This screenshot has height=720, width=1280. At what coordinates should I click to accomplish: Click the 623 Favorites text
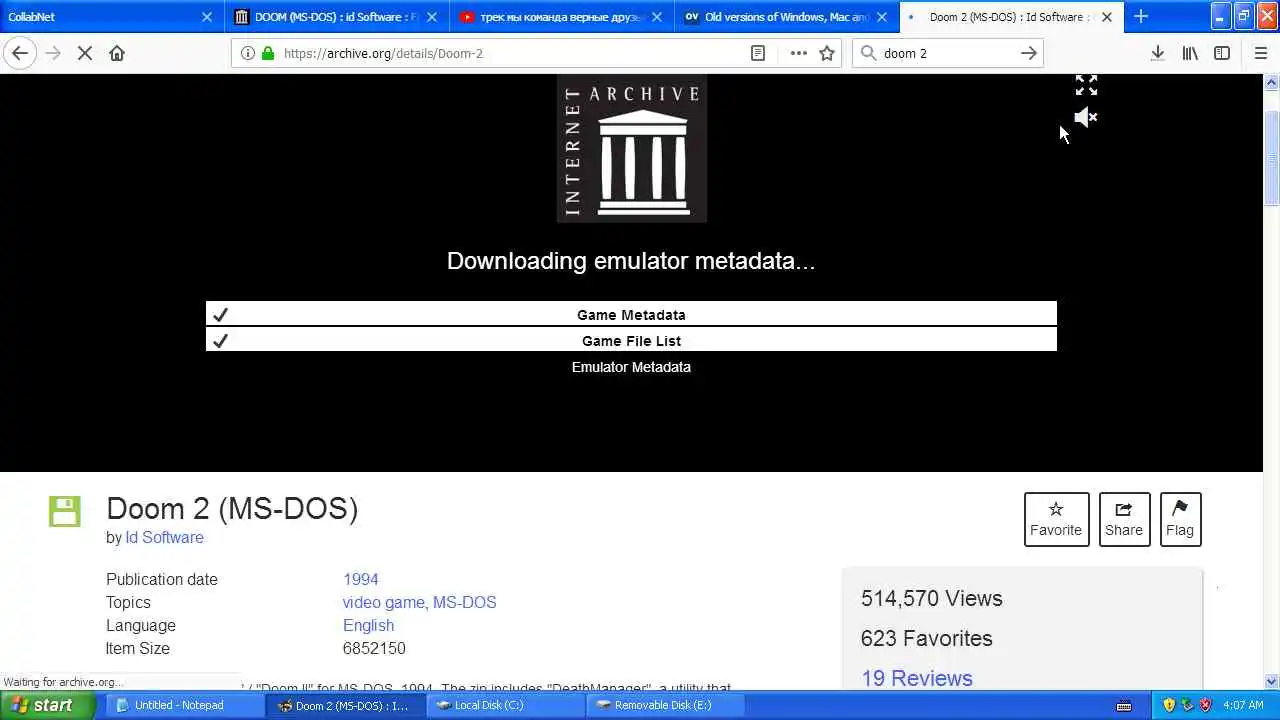coord(926,638)
